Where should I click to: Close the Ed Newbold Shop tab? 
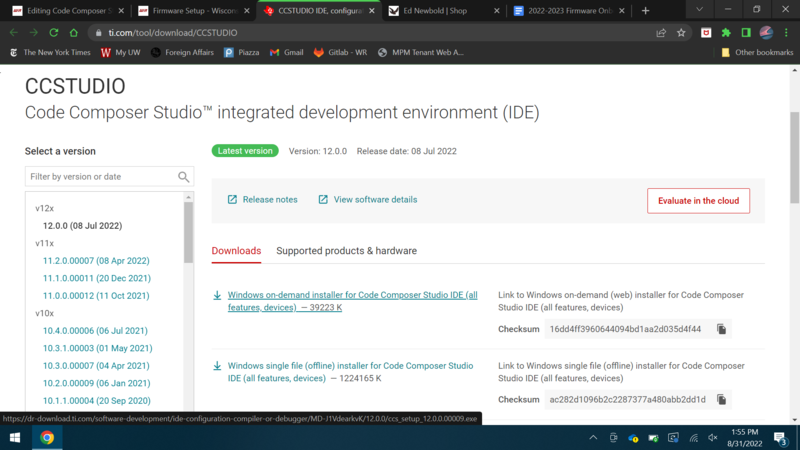(x=496, y=11)
